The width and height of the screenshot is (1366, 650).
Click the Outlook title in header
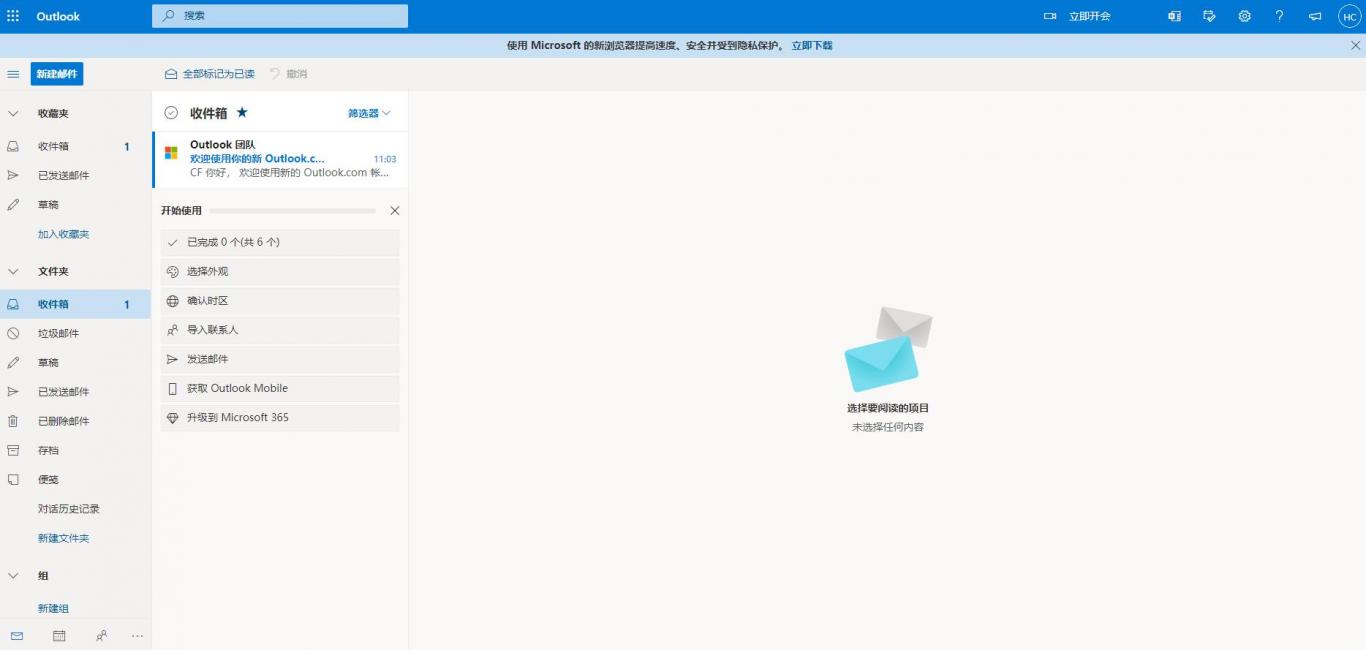pos(58,16)
